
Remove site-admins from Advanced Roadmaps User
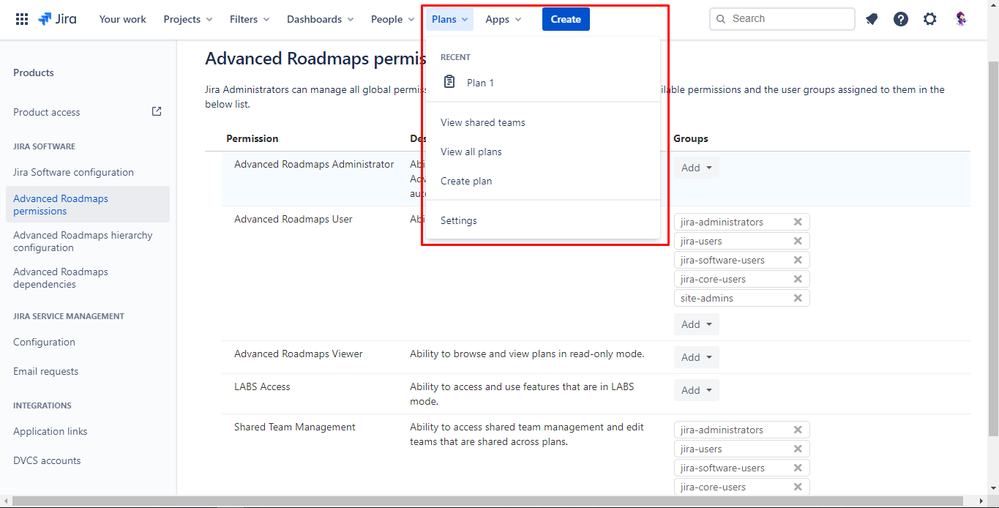[x=798, y=298]
